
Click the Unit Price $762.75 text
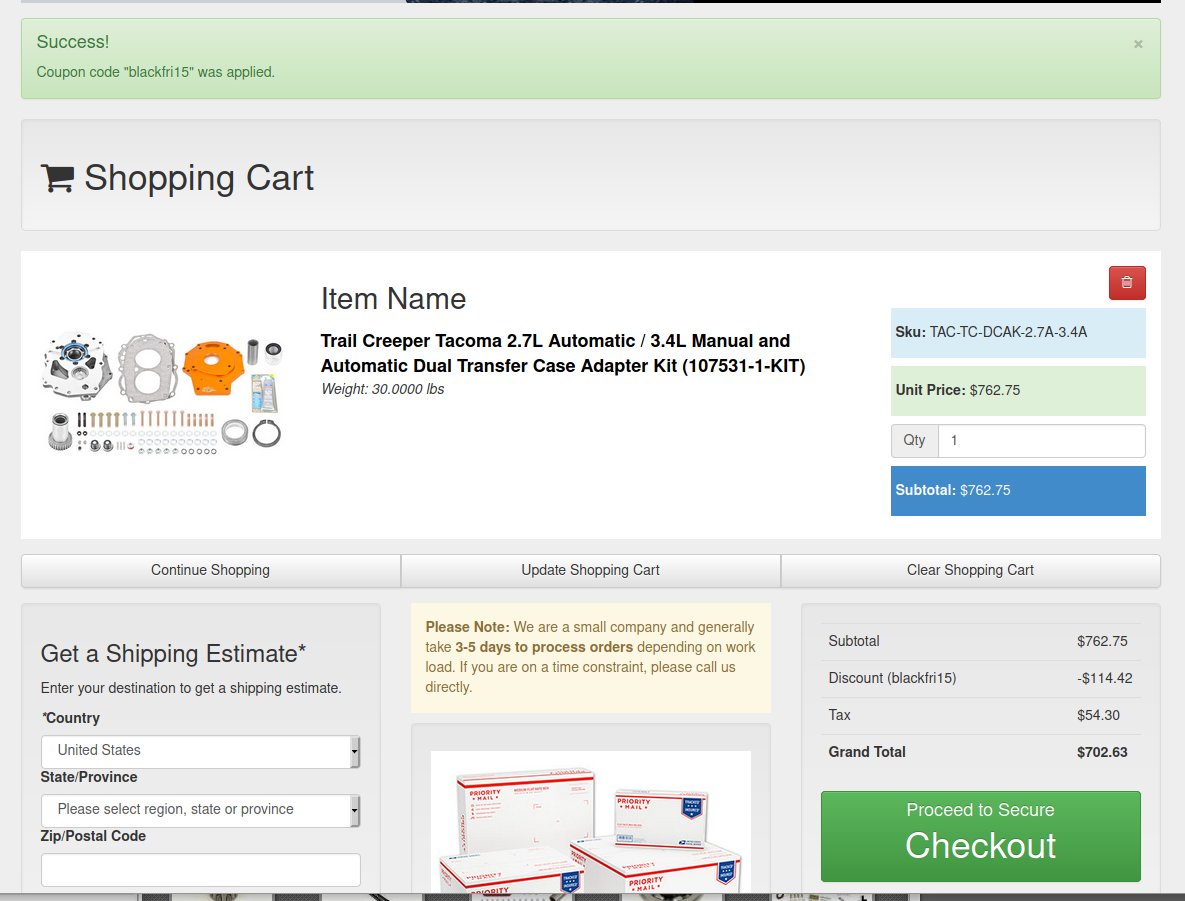point(958,391)
